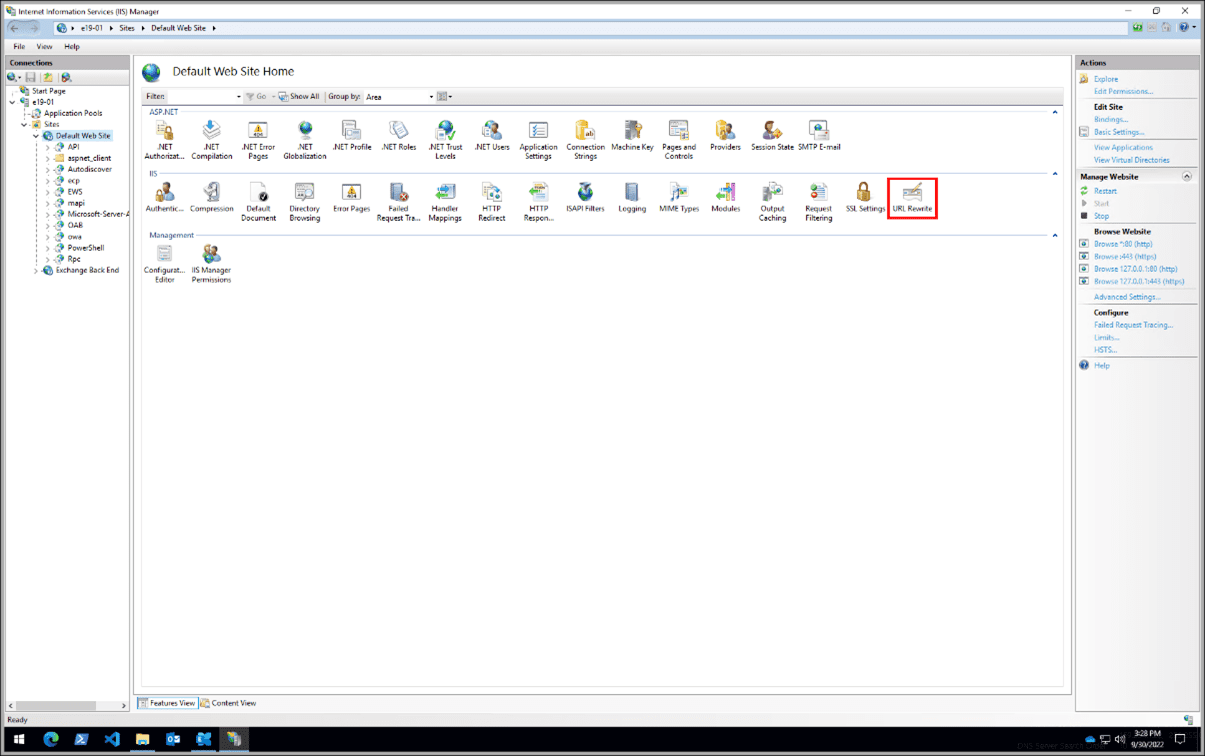Open Advanced Settings action link

pyautogui.click(x=1127, y=297)
